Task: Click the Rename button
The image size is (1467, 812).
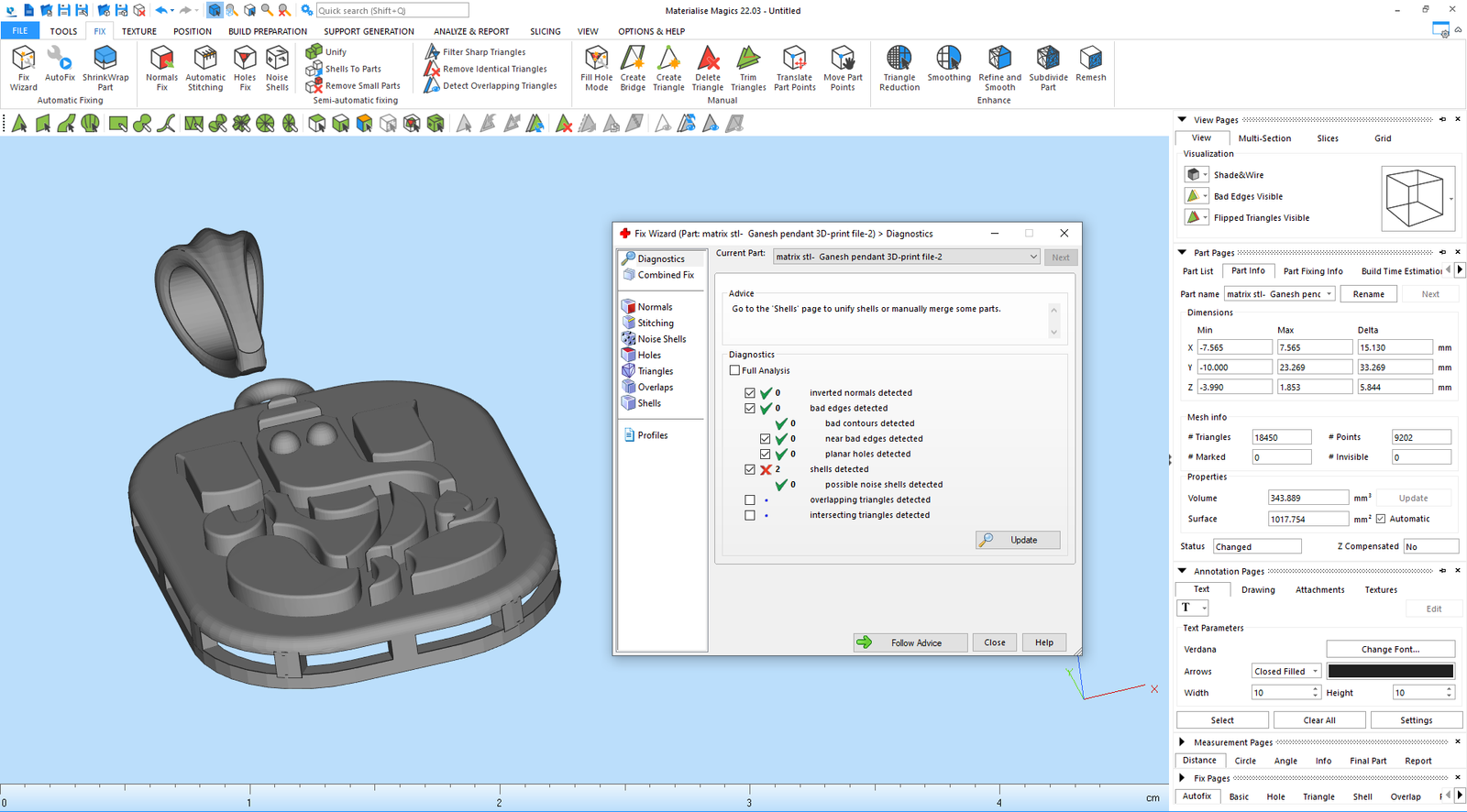Action: point(1369,294)
